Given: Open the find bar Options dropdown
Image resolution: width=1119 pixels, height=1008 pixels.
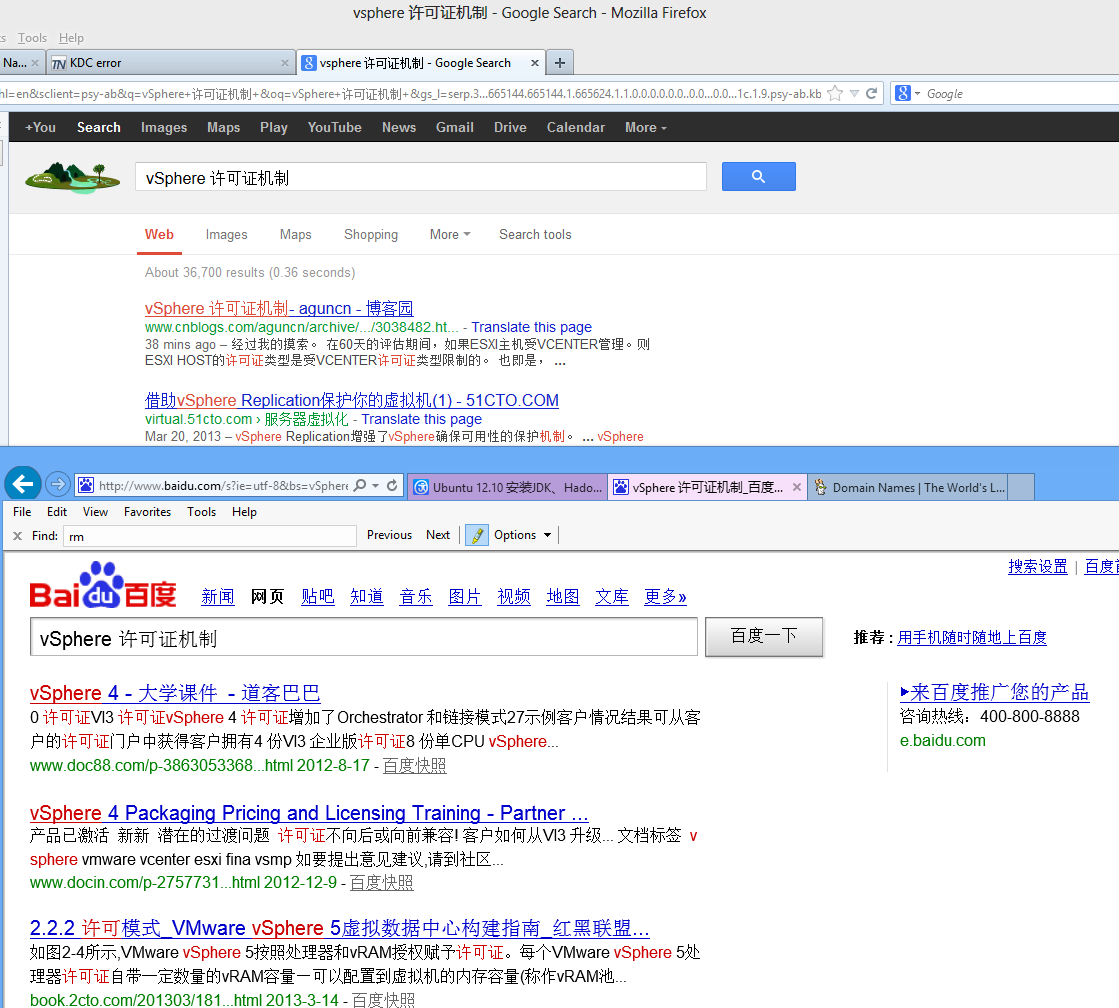Looking at the screenshot, I should 522,535.
